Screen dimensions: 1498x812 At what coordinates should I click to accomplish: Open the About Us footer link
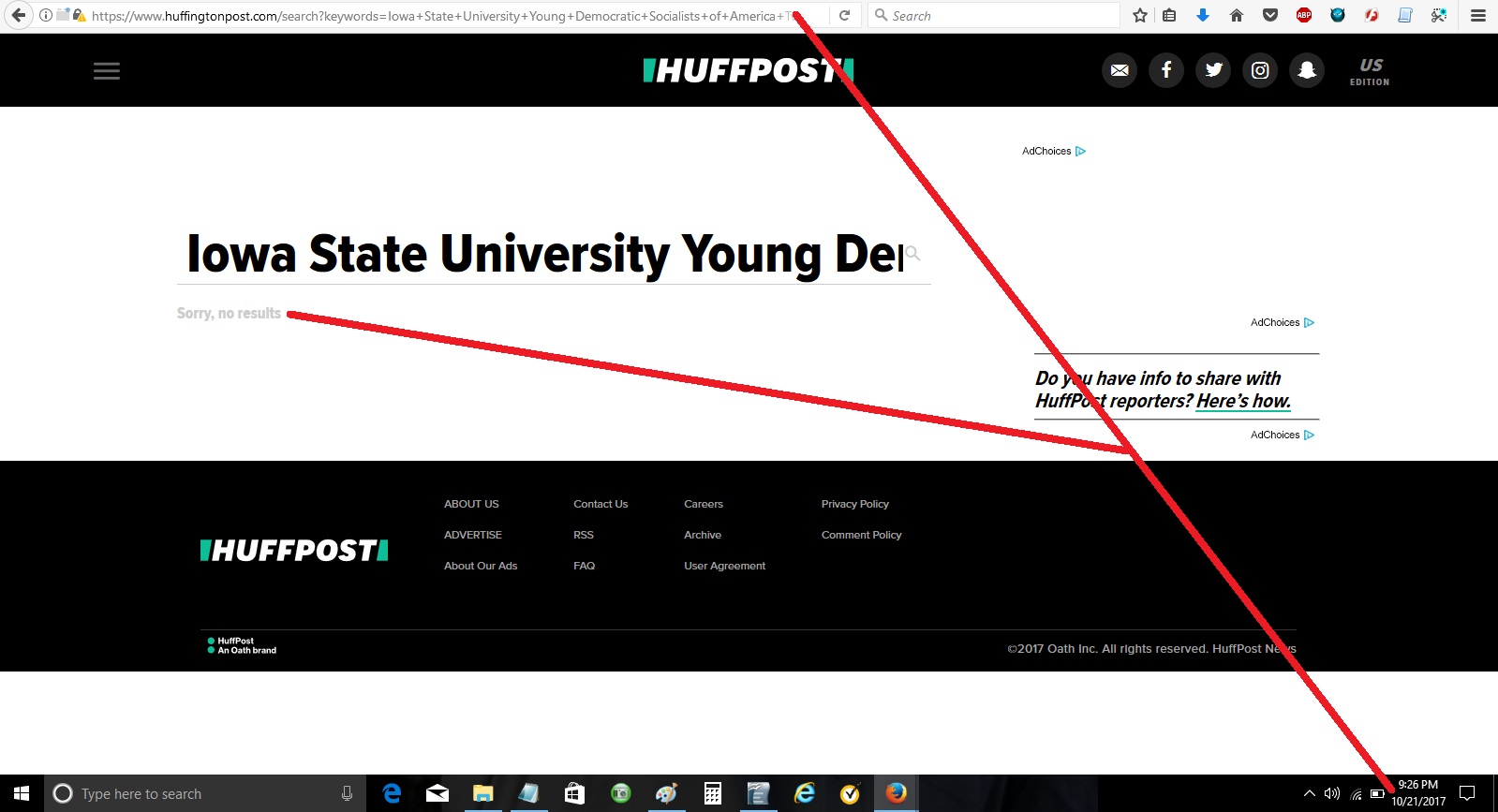(471, 504)
